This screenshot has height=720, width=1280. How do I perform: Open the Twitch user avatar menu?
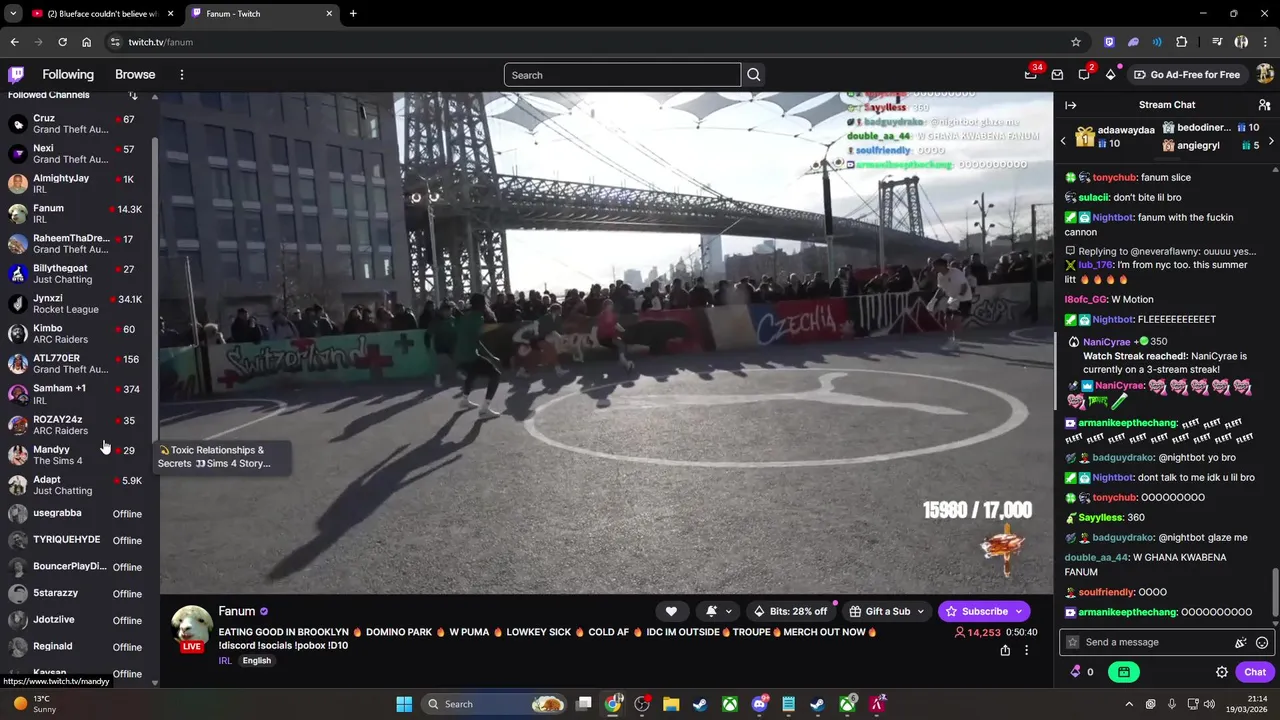1264,75
